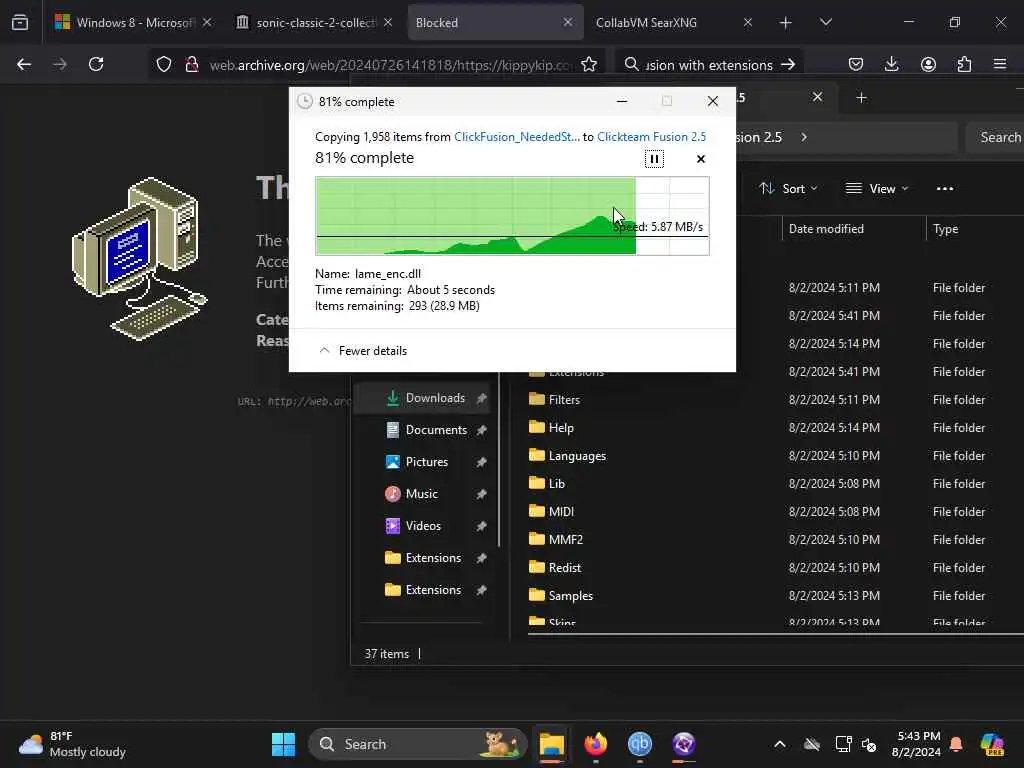Open Firefox from the taskbar

[x=596, y=744]
